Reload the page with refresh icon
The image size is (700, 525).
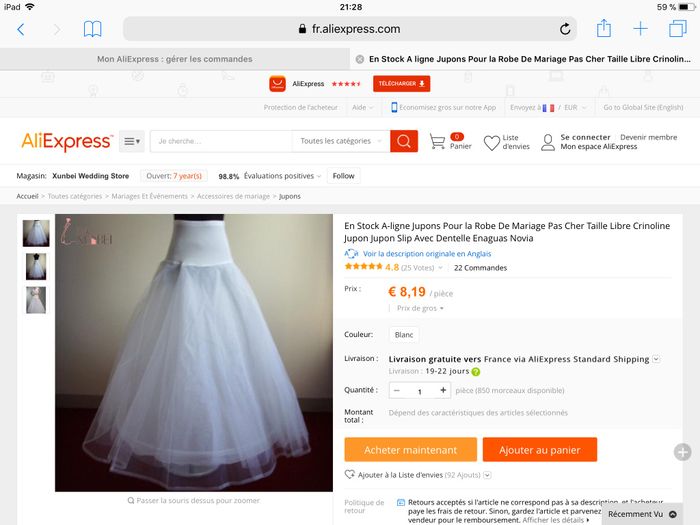tap(565, 29)
